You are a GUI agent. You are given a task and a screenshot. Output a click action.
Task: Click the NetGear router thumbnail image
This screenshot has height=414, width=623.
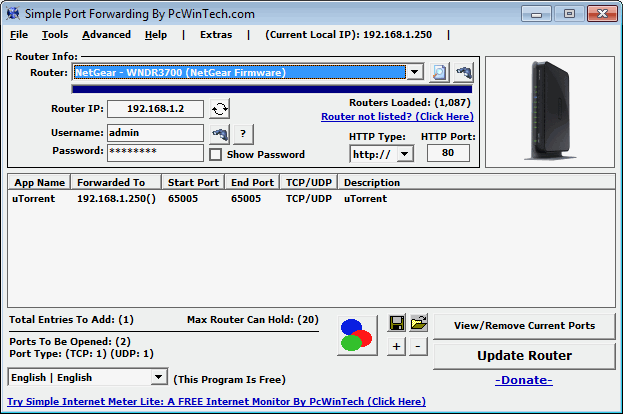coord(550,111)
